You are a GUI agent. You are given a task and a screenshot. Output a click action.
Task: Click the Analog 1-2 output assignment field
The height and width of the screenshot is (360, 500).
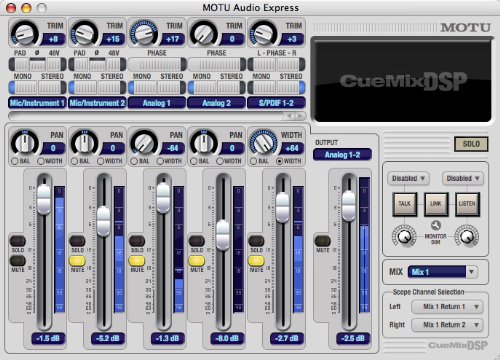click(x=342, y=155)
